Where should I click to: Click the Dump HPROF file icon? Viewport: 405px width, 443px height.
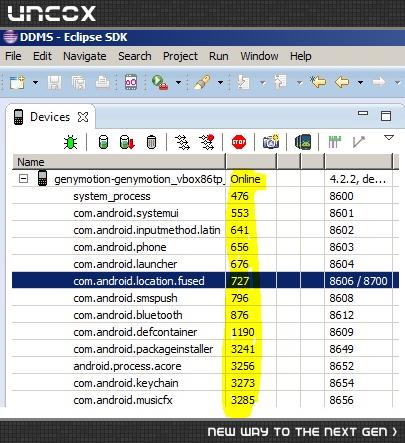127,142
